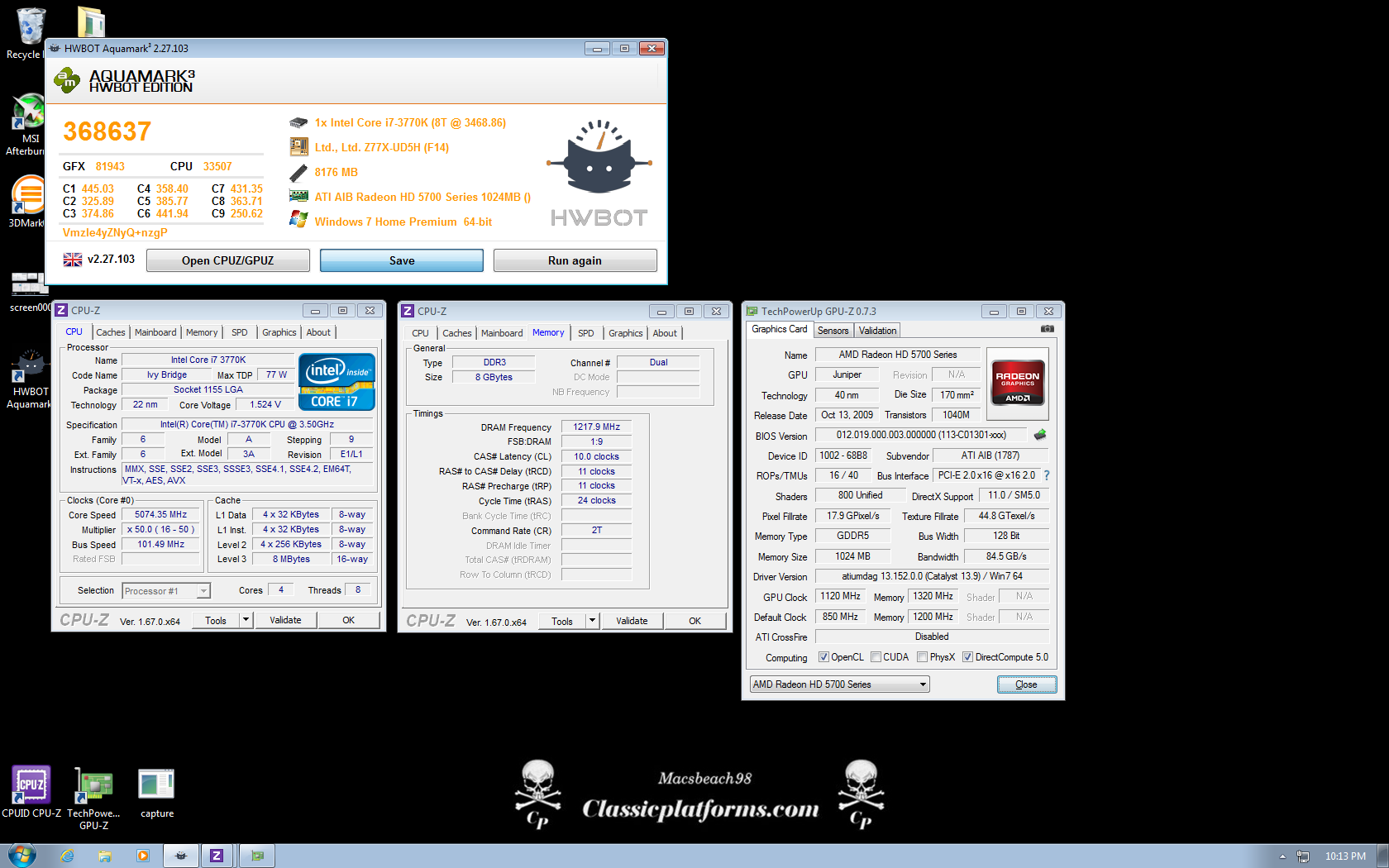Click the Aquamark3 logo icon in header
Image resolution: width=1389 pixels, height=868 pixels.
point(66,81)
